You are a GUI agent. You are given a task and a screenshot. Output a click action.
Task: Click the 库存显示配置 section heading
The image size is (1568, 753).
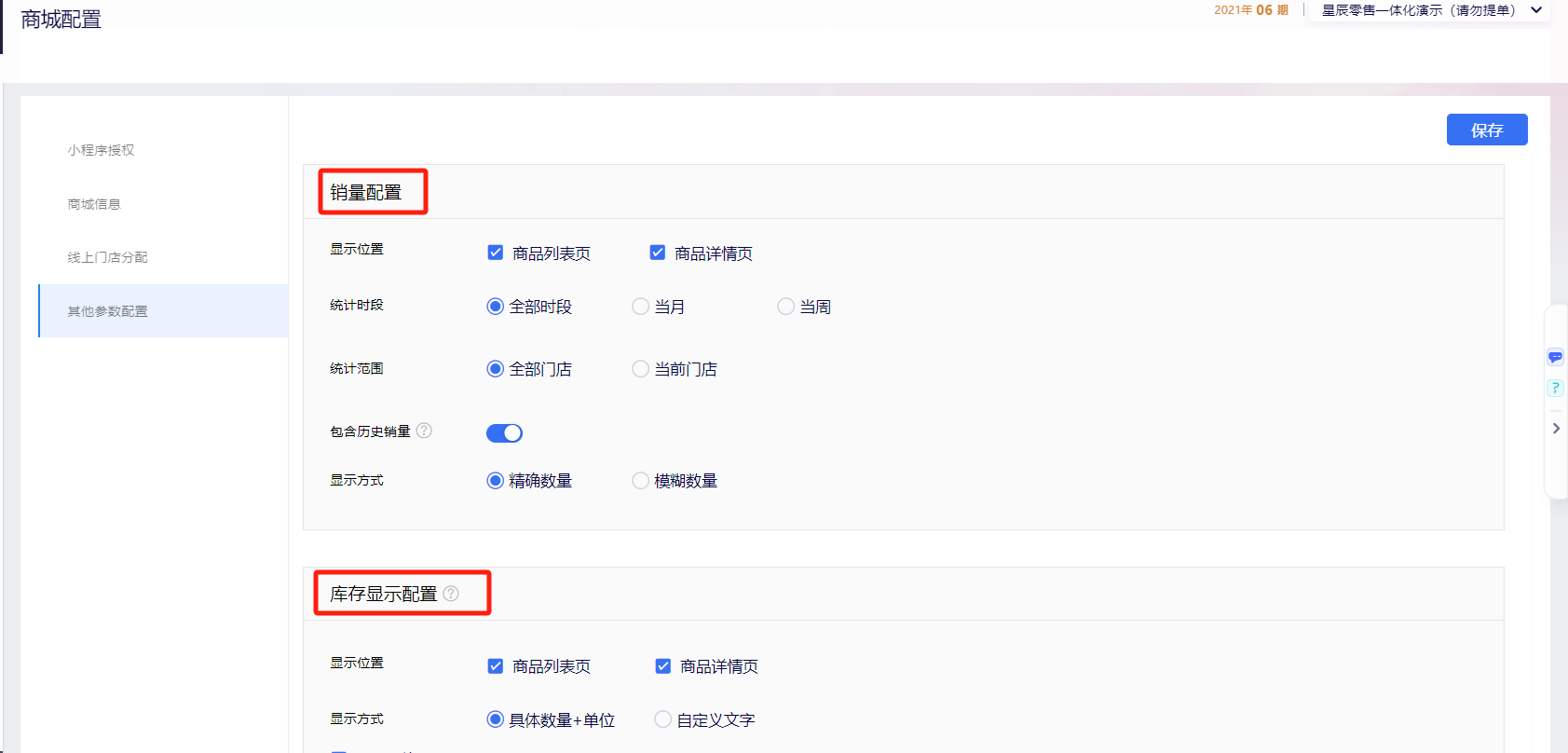point(384,595)
